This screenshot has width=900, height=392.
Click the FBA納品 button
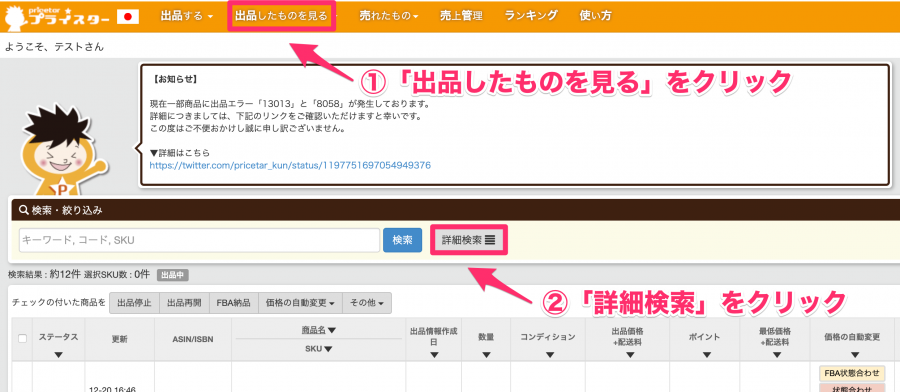click(x=234, y=302)
